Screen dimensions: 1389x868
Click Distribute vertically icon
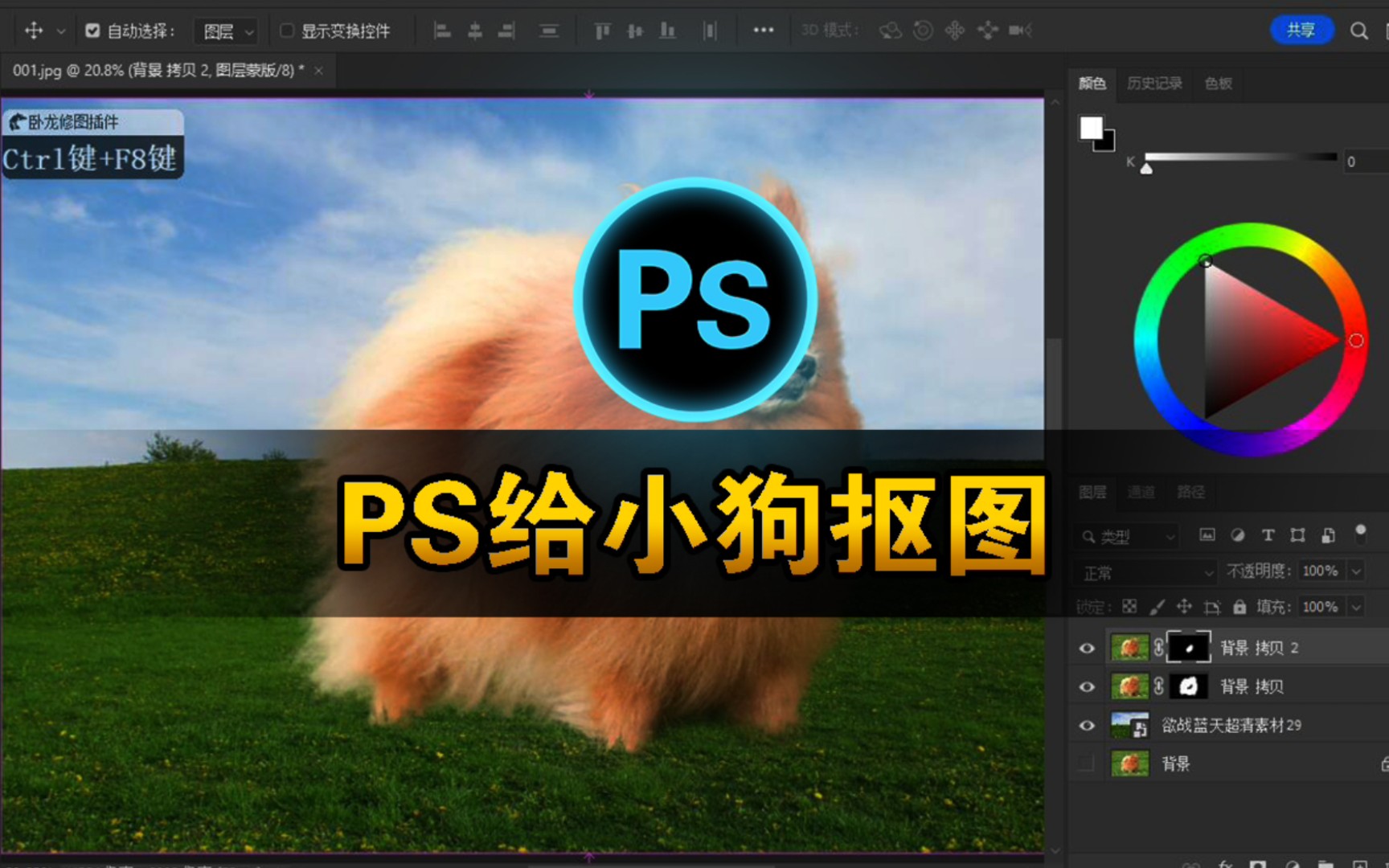549,31
